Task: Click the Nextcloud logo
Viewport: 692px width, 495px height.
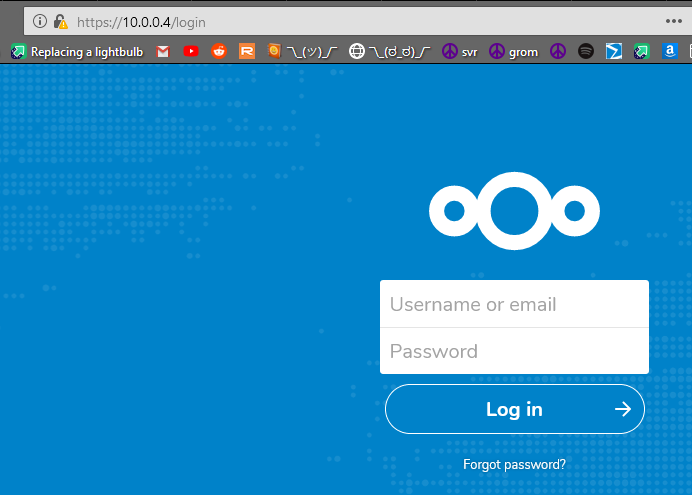Action: click(x=514, y=211)
